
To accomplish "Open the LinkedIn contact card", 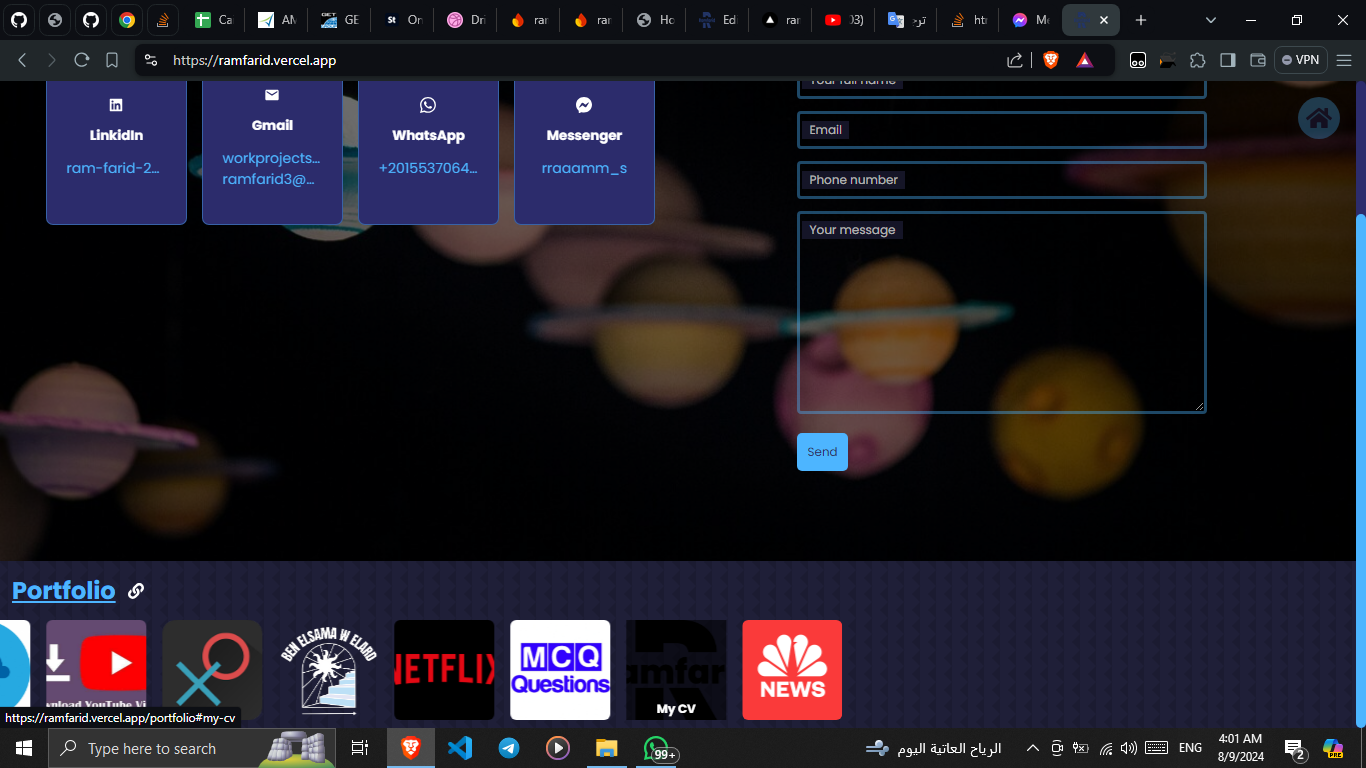I will [116, 150].
